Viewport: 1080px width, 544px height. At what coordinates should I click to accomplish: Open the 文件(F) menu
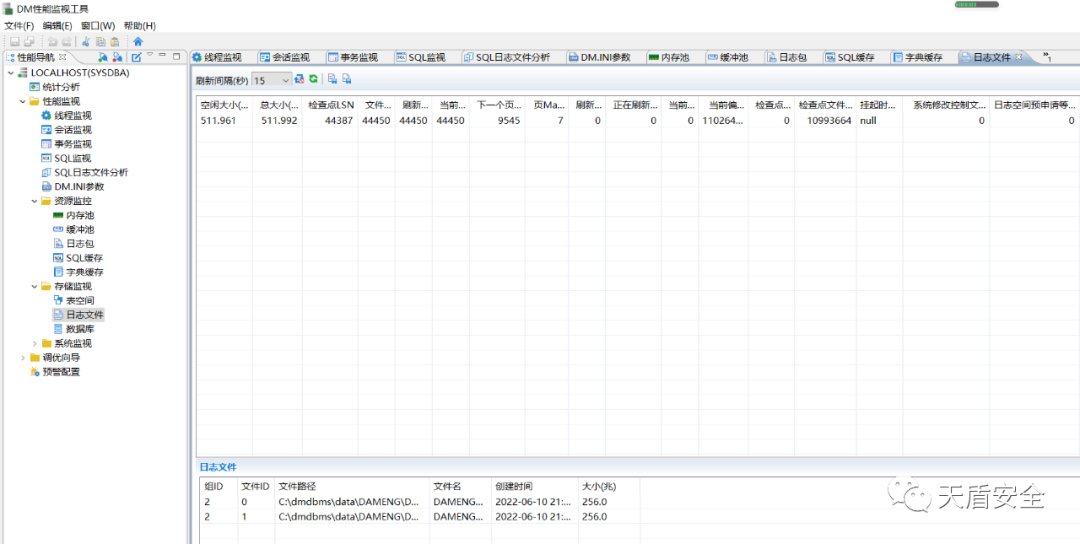click(x=19, y=25)
